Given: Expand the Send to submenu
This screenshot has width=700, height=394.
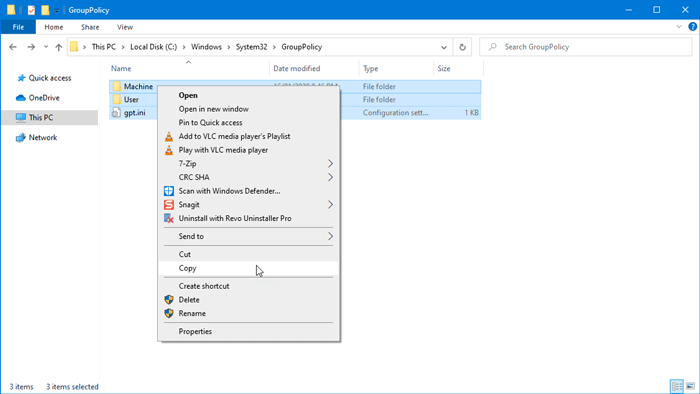Looking at the screenshot, I should [330, 236].
